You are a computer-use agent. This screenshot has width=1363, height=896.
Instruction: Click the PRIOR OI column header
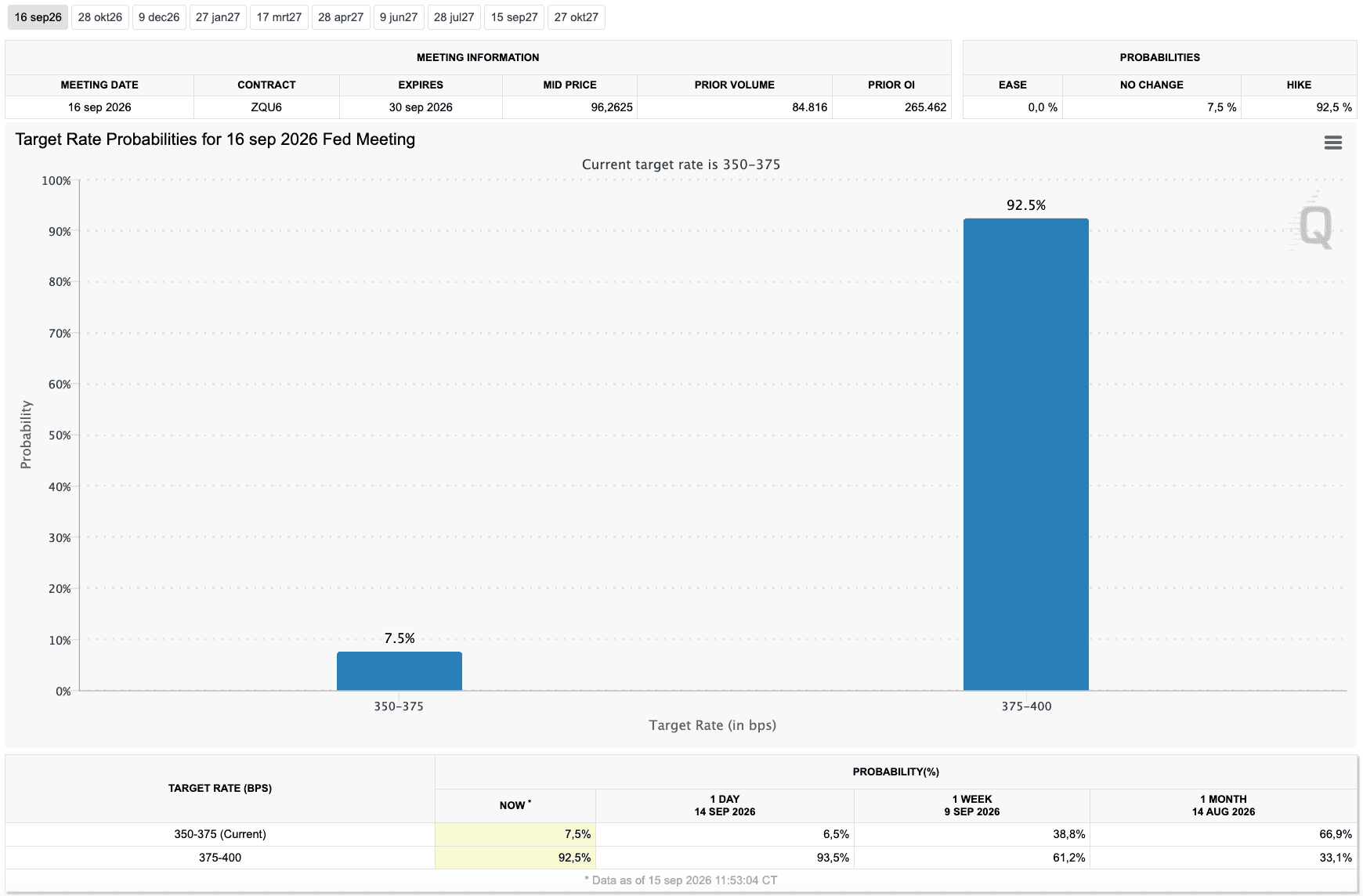tap(891, 85)
